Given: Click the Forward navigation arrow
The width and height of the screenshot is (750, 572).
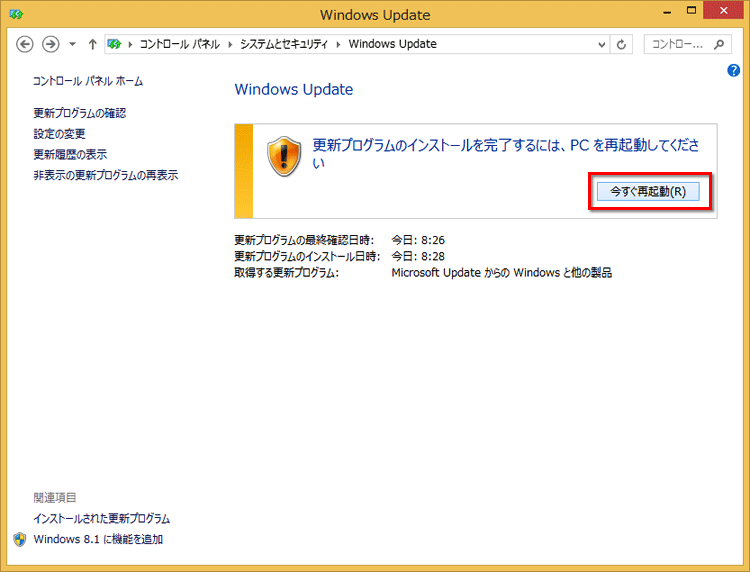Looking at the screenshot, I should pos(50,44).
